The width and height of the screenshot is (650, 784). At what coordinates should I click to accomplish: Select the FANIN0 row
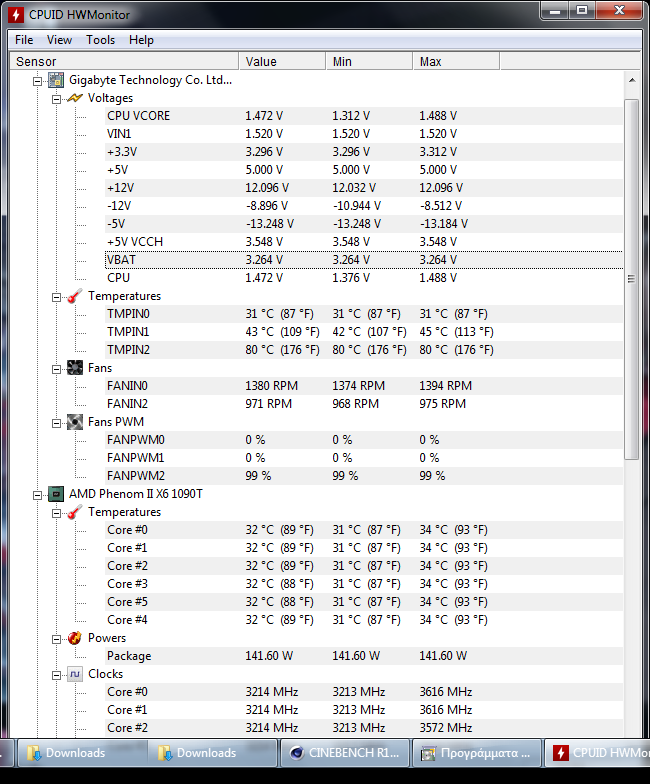click(x=364, y=386)
